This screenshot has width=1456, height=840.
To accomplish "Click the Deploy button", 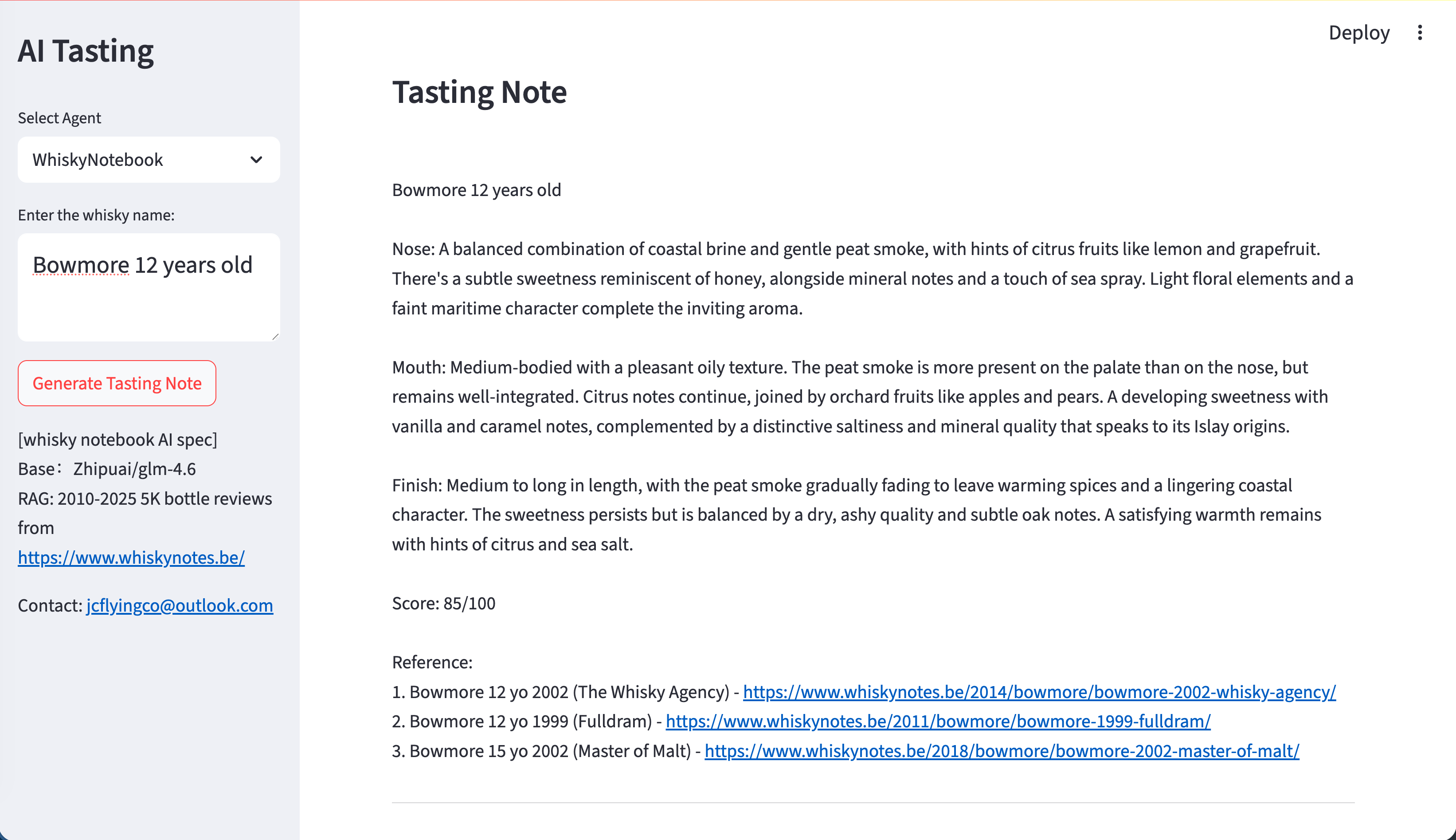I will point(1358,32).
